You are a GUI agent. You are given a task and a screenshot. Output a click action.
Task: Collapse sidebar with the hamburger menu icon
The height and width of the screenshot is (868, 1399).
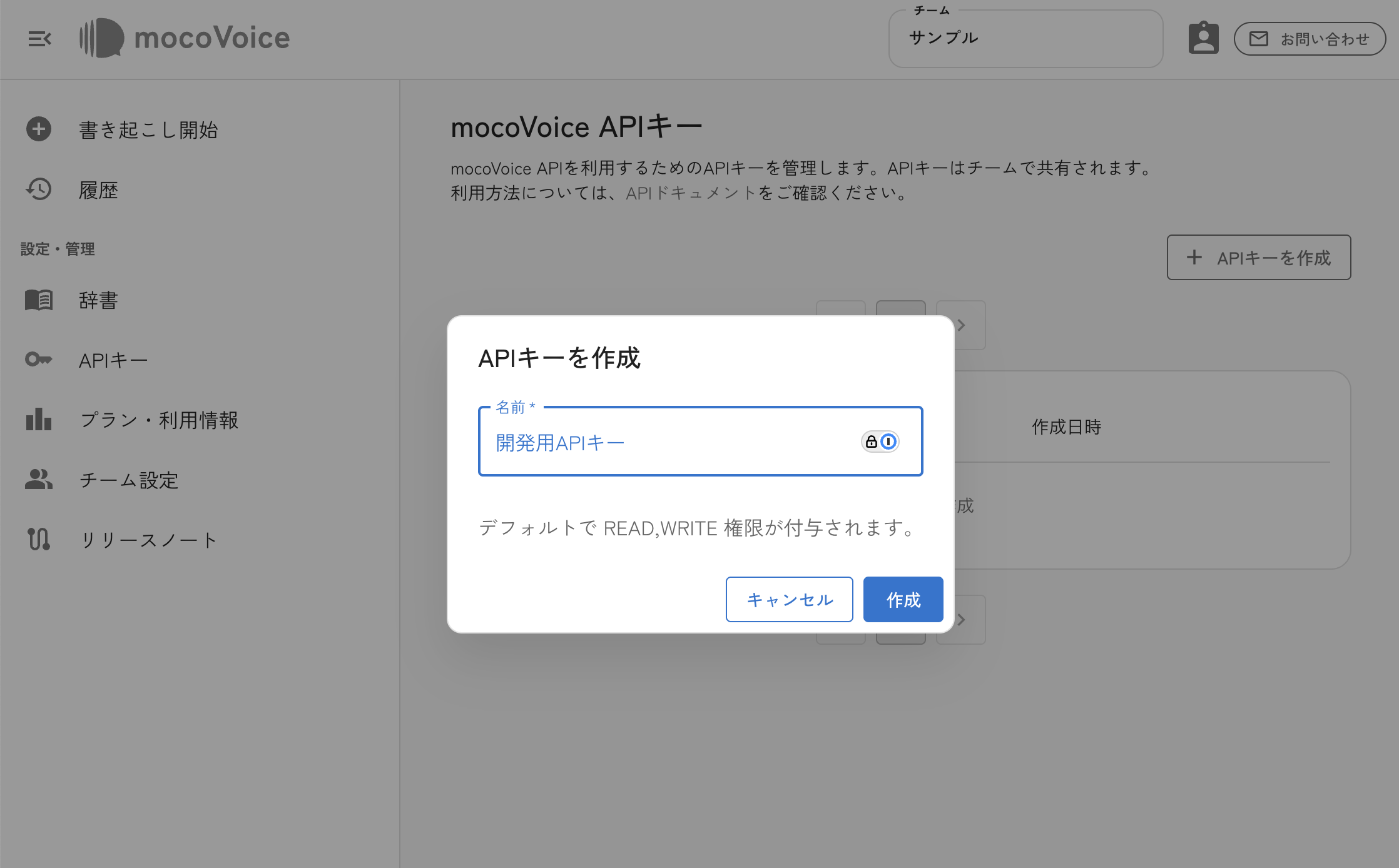39,39
